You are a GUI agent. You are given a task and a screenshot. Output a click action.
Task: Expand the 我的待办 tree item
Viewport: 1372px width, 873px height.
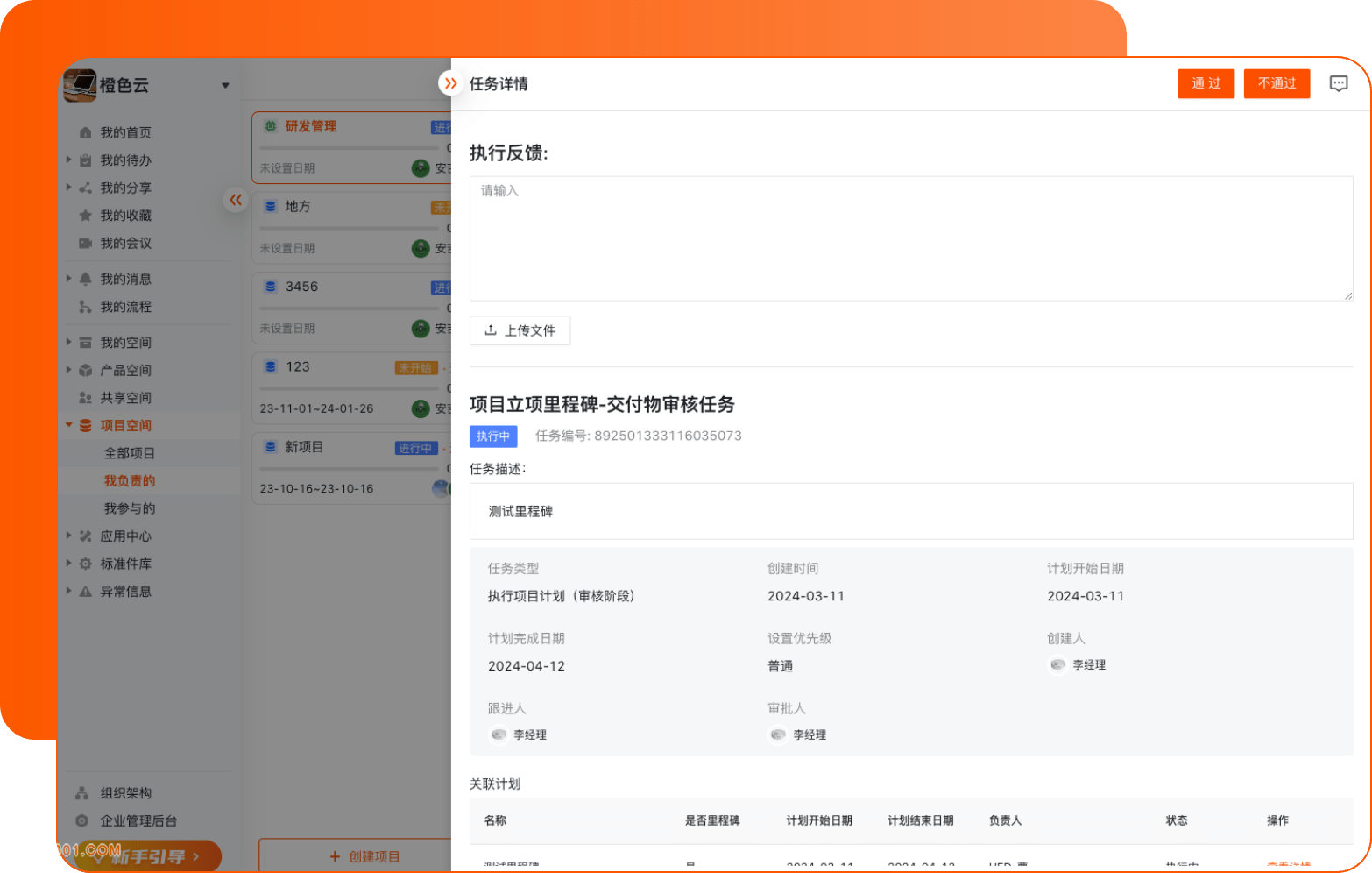[69, 160]
